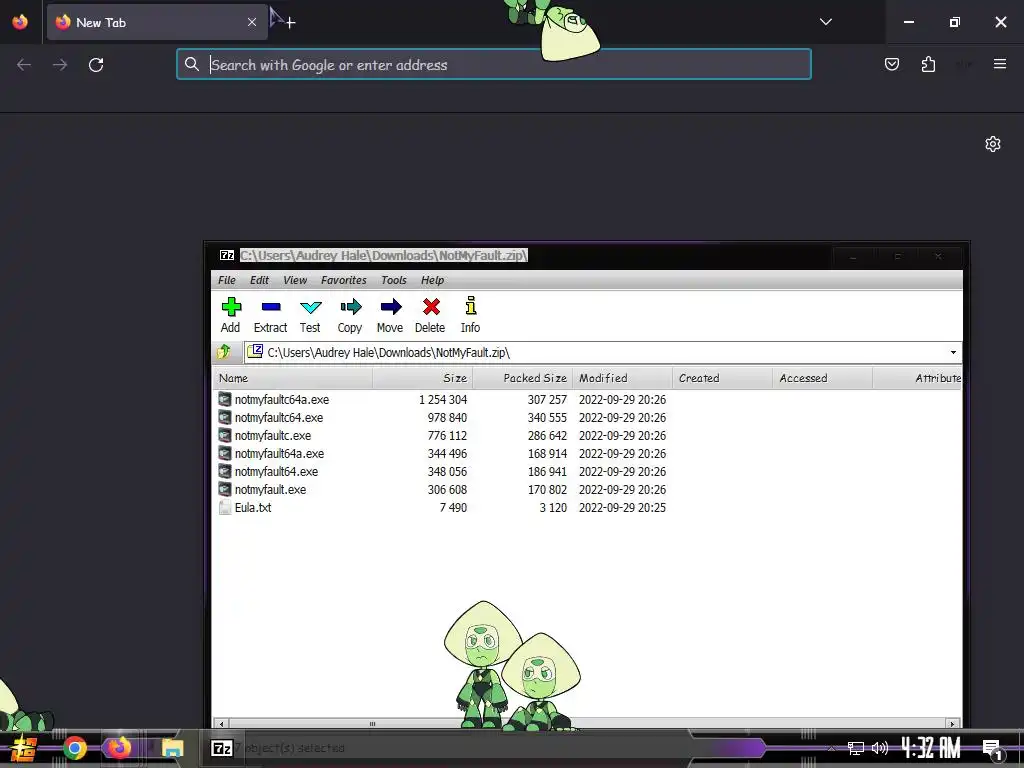1024x768 pixels.
Task: Run the Test archive tool
Action: click(x=310, y=315)
